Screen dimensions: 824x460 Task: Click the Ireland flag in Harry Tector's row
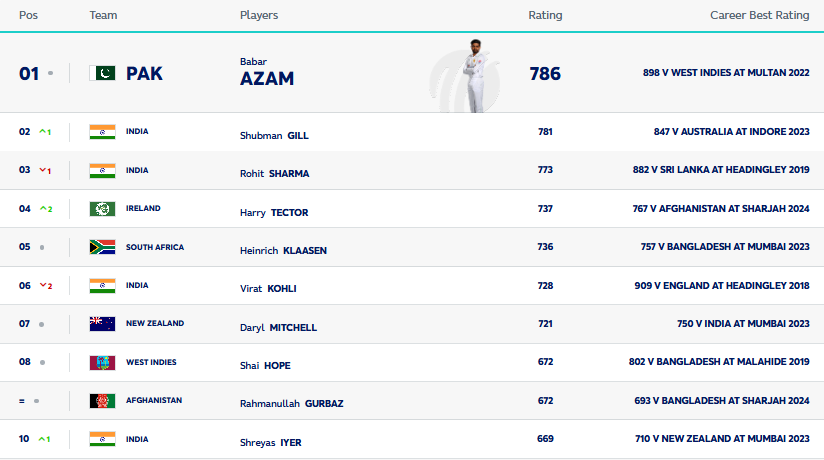[102, 209]
